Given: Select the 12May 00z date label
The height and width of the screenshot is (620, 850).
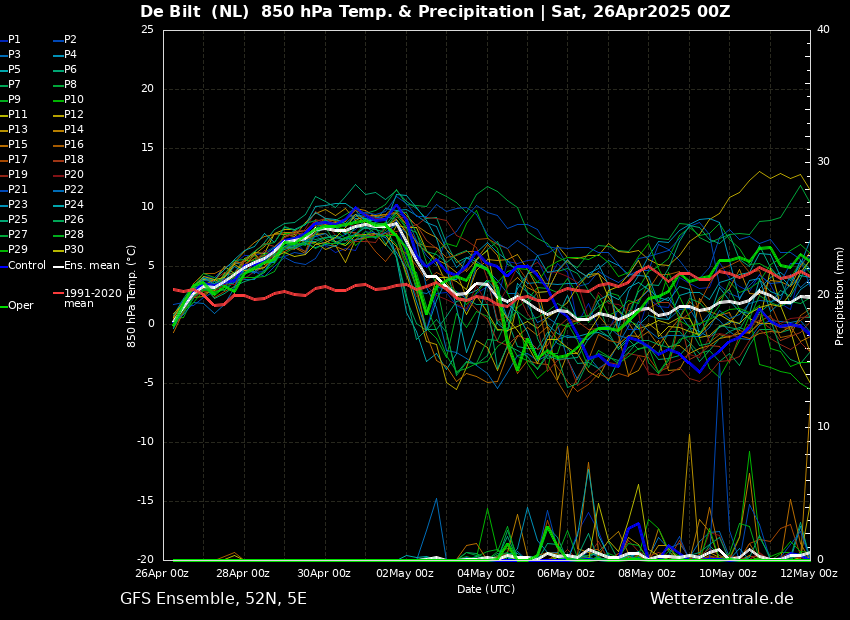Looking at the screenshot, I should 810,573.
